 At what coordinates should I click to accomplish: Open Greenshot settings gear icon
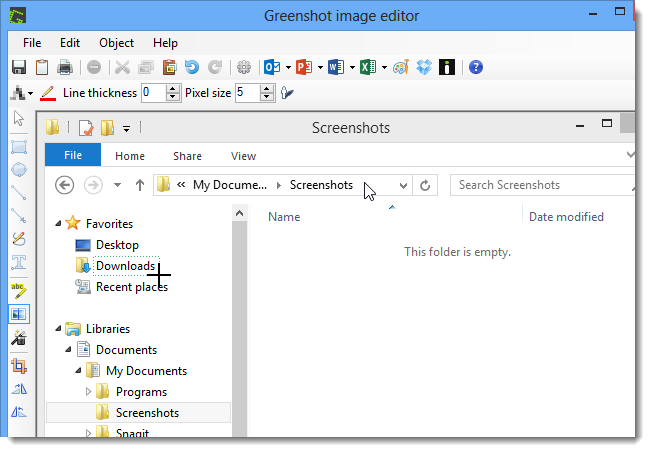click(x=243, y=67)
